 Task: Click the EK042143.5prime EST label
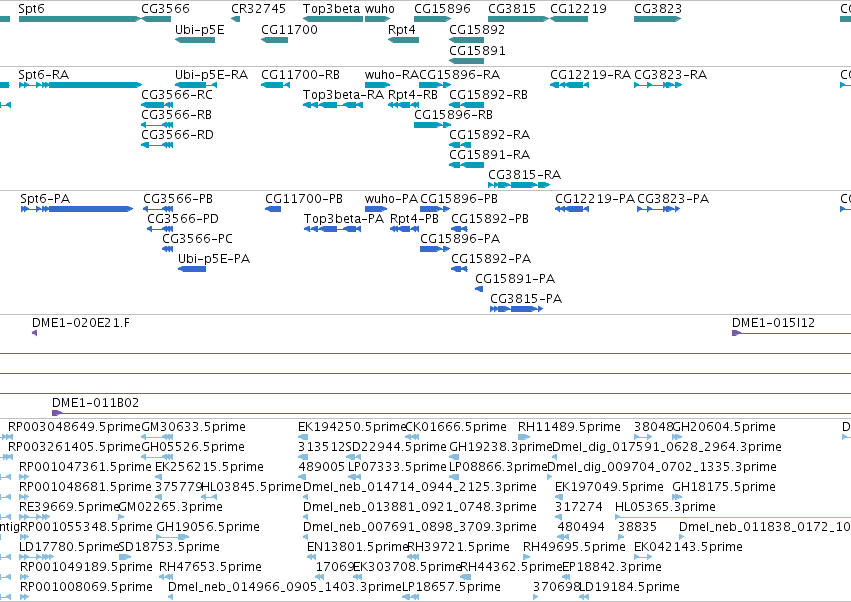[688, 547]
